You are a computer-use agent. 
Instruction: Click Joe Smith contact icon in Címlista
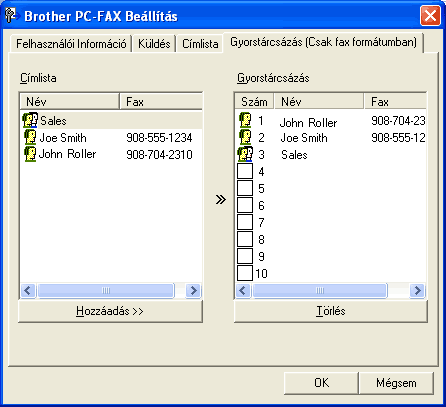30,137
